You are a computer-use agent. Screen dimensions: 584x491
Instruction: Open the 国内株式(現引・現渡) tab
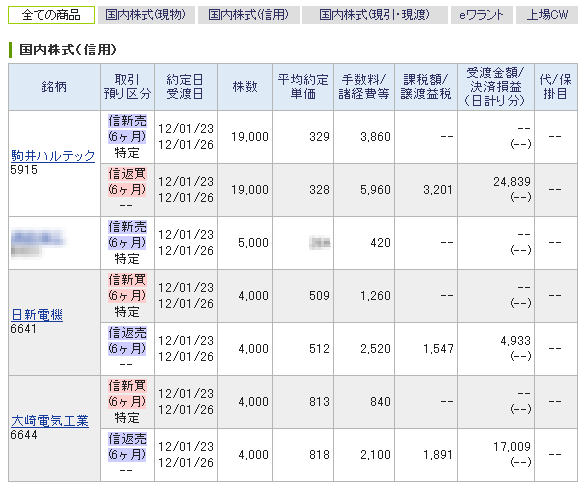click(x=375, y=15)
